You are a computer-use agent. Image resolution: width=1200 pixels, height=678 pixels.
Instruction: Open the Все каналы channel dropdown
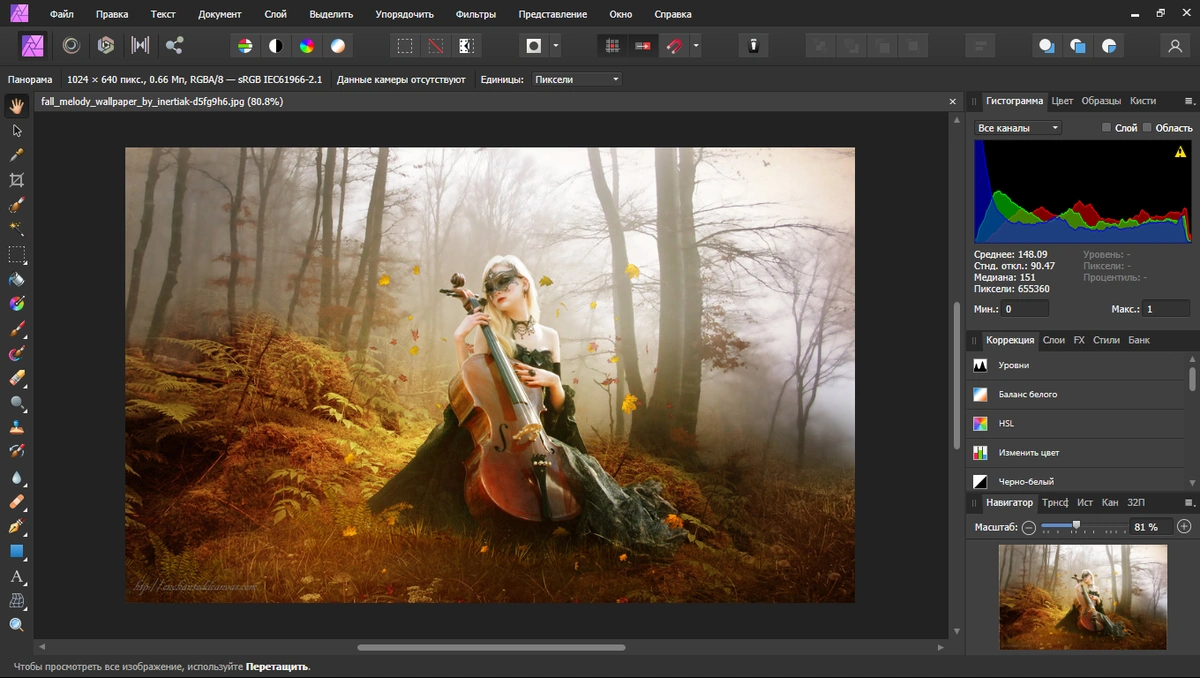pyautogui.click(x=1017, y=128)
